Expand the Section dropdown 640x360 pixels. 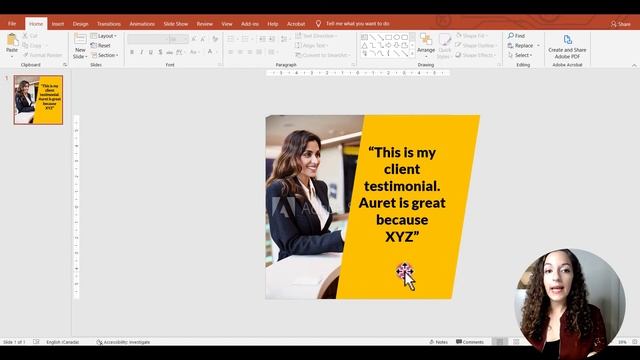point(104,55)
